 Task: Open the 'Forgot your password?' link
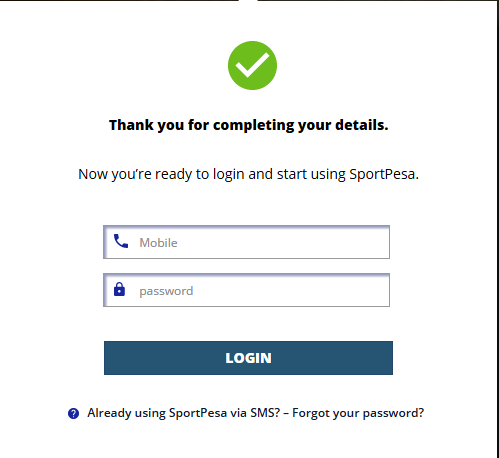pyautogui.click(x=358, y=413)
